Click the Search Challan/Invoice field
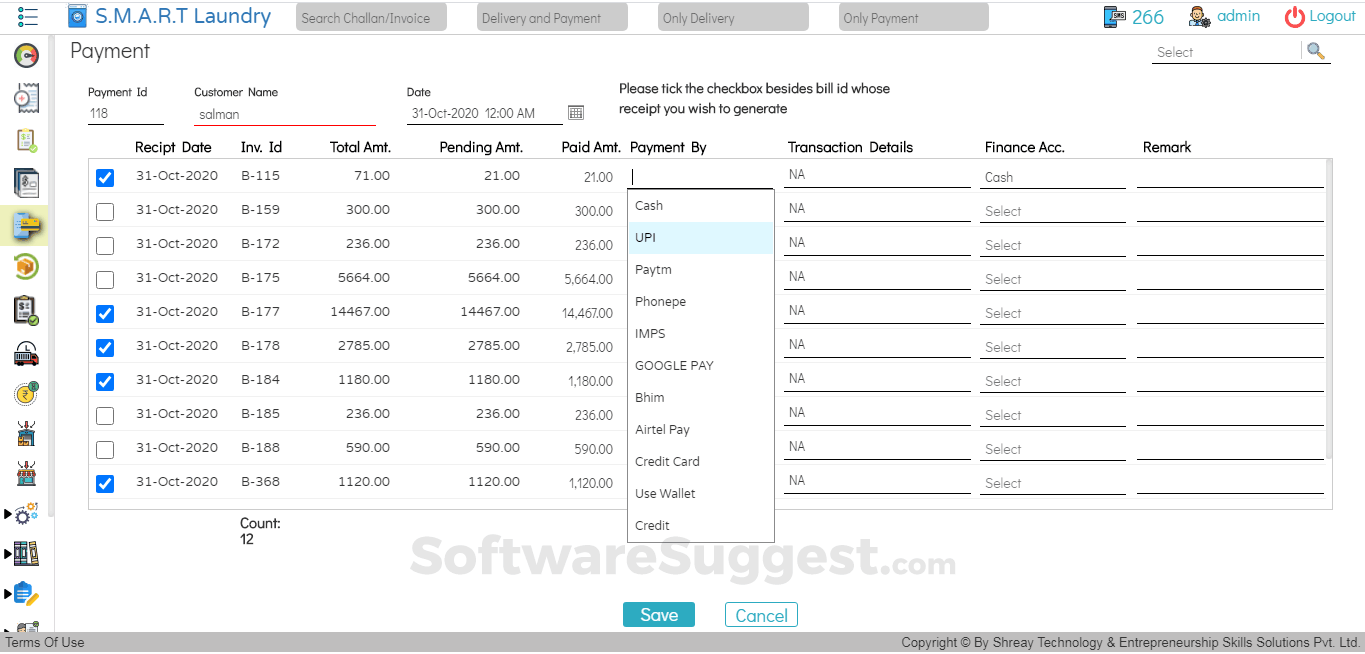This screenshot has height=654, width=1365. point(371,17)
